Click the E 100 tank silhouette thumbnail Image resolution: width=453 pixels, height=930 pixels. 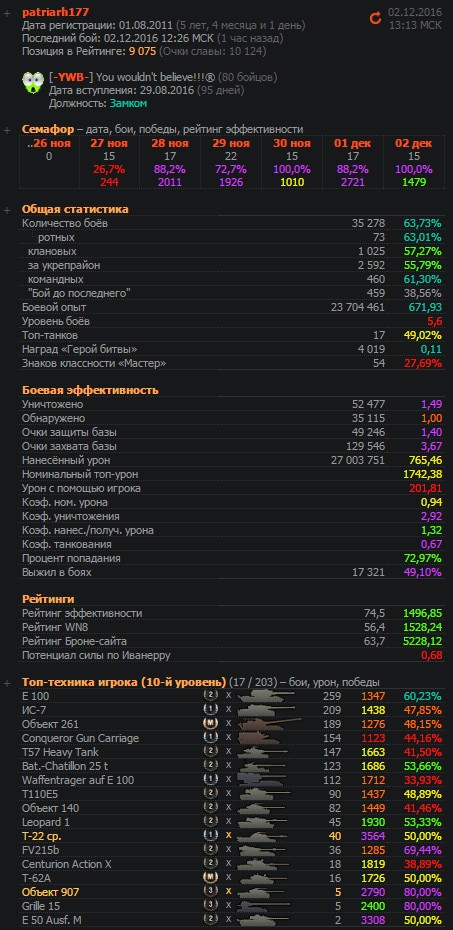pos(264,695)
